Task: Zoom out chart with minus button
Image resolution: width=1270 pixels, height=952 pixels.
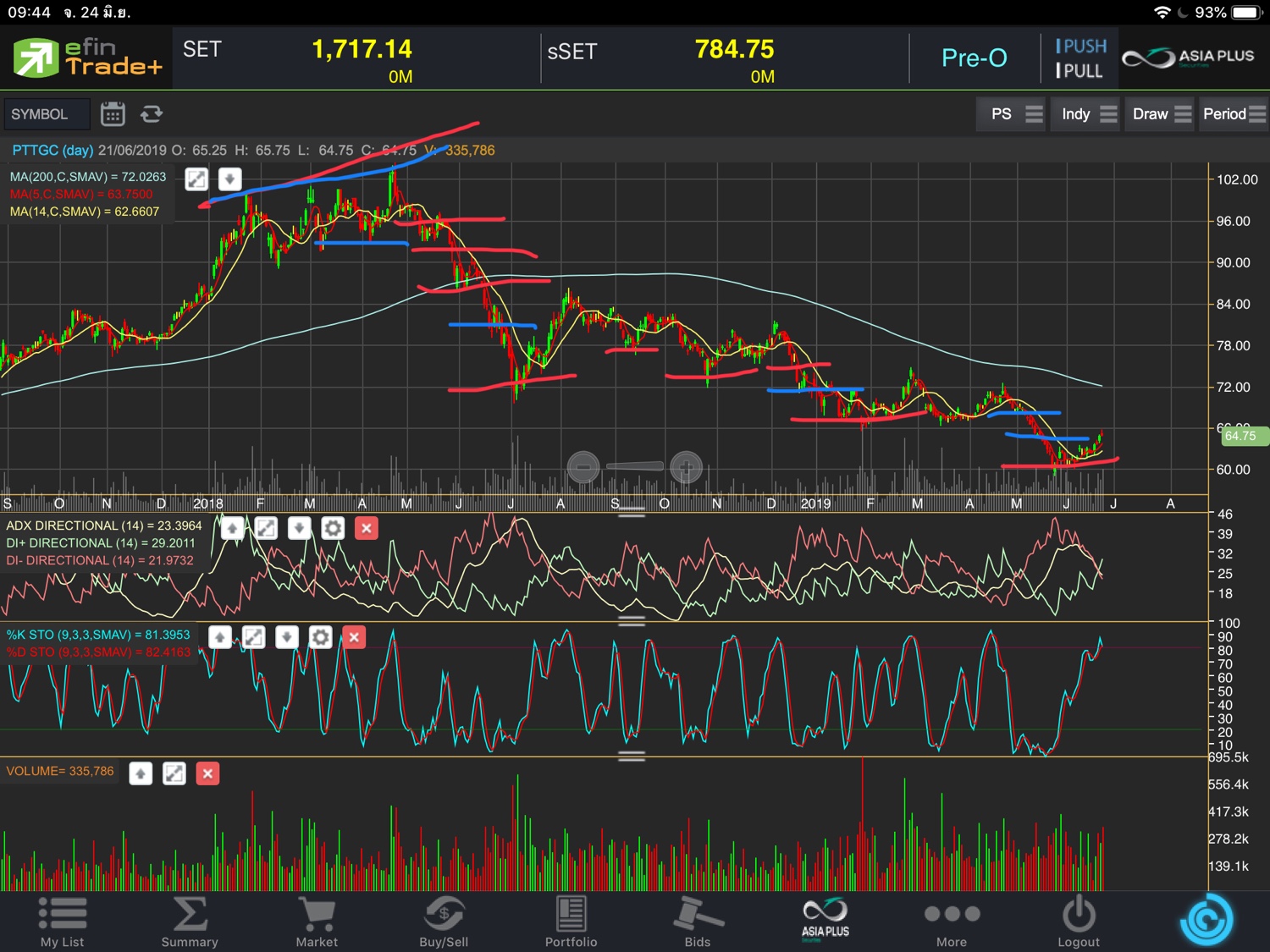Action: click(x=583, y=466)
